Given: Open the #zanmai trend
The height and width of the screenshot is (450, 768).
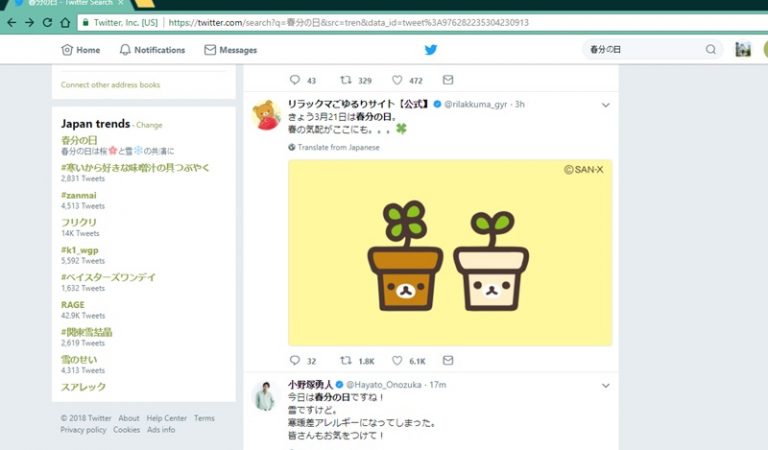Looking at the screenshot, I should click(79, 195).
